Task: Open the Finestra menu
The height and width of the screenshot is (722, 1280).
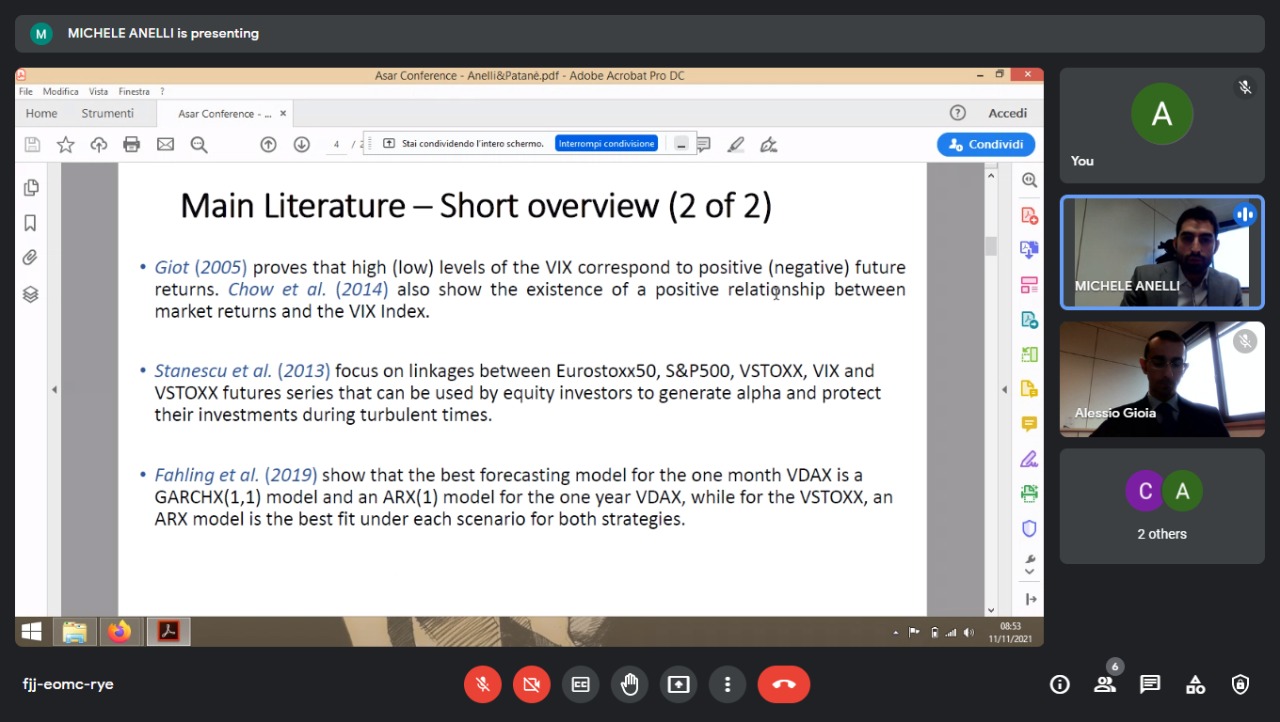Action: [x=134, y=91]
